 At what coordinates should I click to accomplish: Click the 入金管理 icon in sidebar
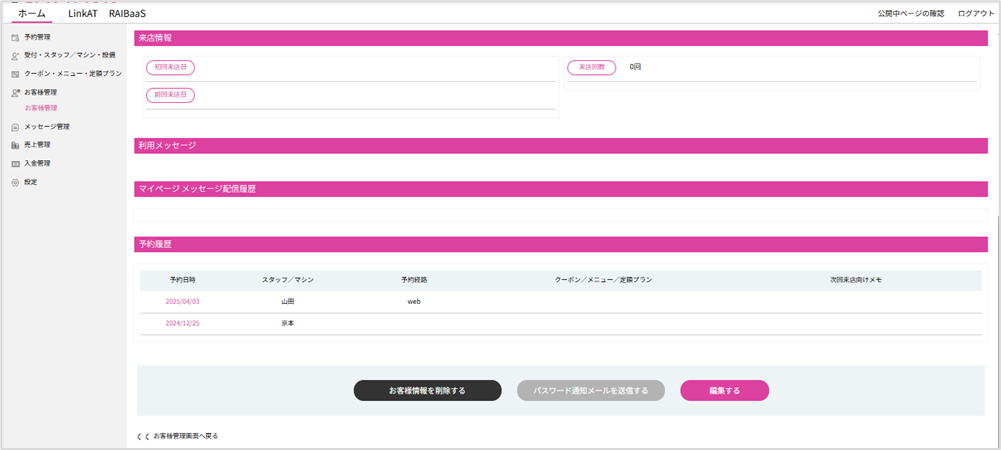[15, 163]
